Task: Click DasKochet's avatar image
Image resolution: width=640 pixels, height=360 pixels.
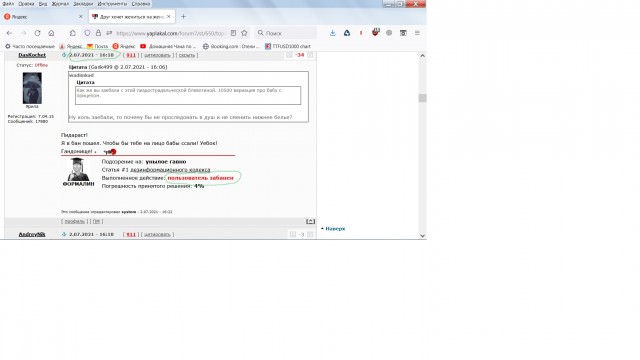Action: point(32,88)
